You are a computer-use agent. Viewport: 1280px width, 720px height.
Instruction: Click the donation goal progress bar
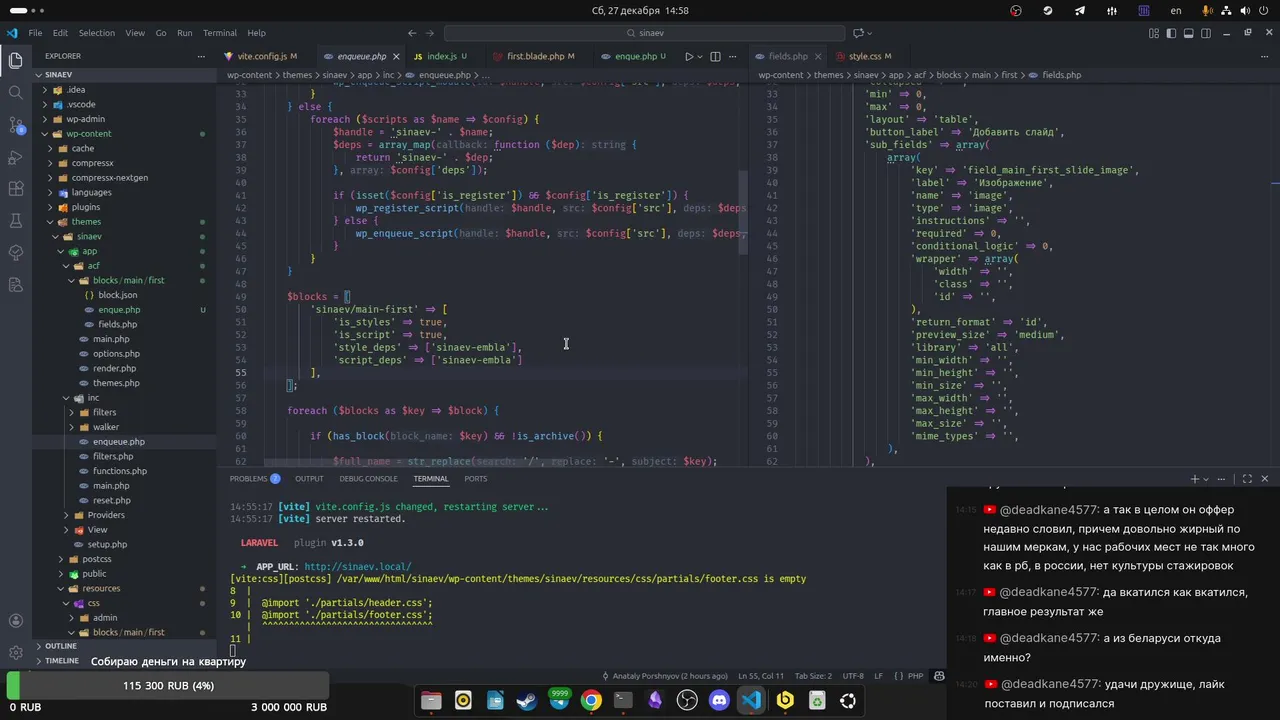pos(167,686)
